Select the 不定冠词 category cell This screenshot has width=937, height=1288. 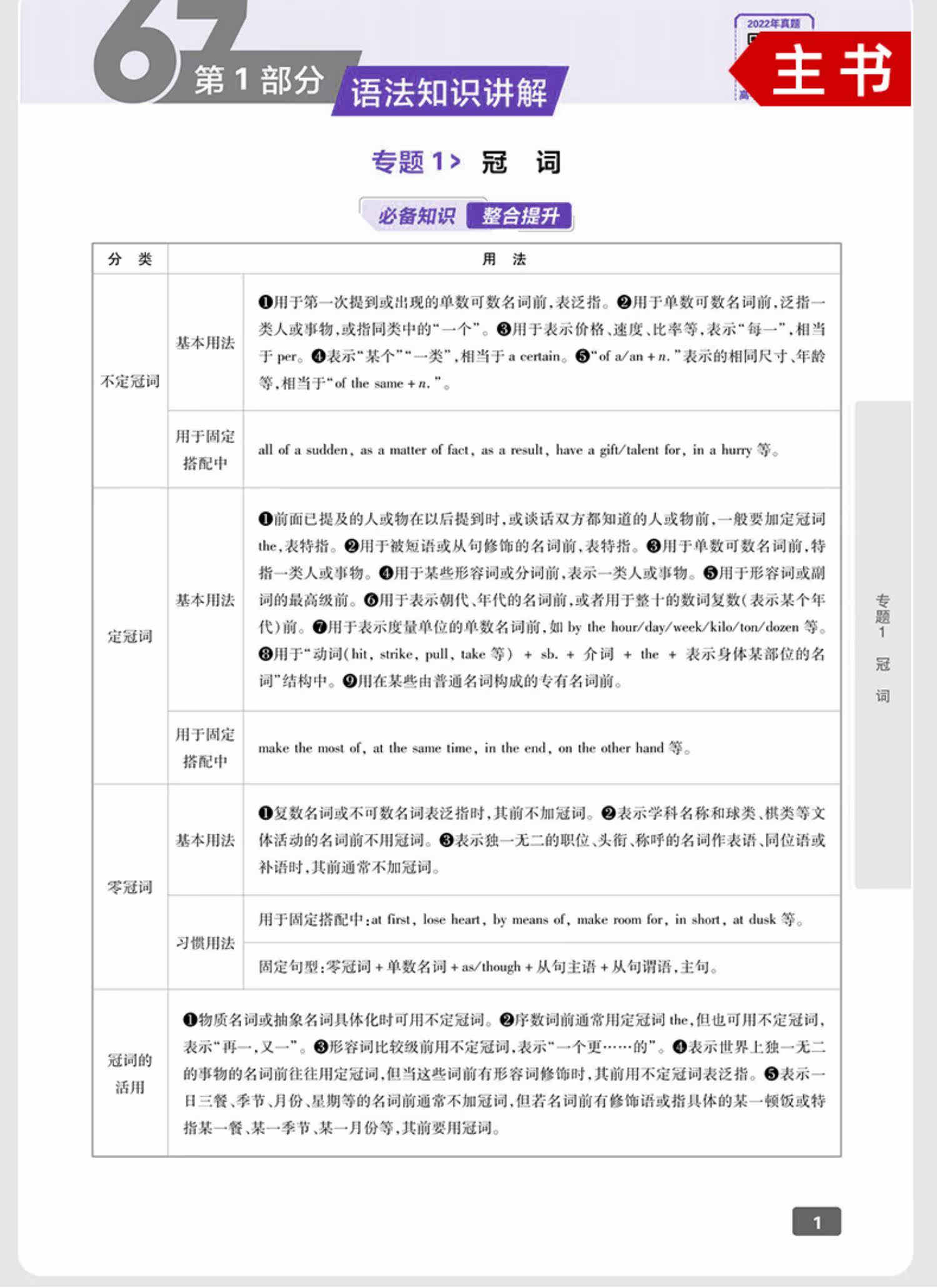click(x=130, y=381)
